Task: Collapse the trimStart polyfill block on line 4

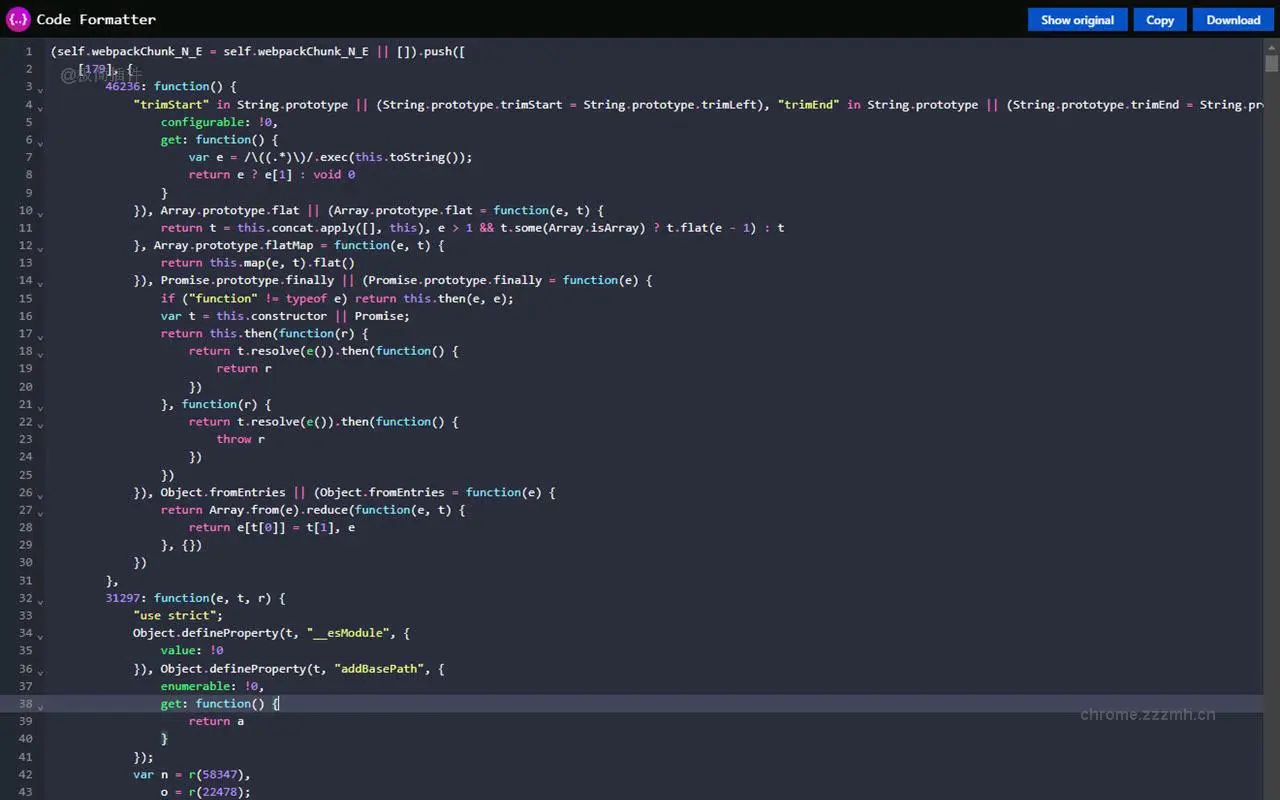Action: 40,108
